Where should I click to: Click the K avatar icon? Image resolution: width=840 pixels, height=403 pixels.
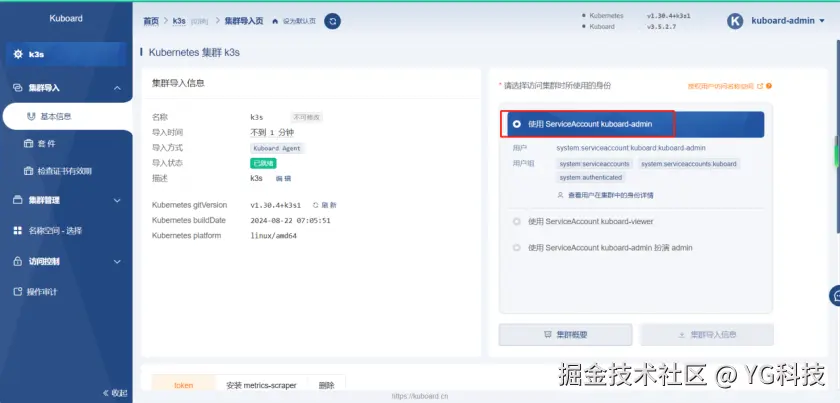(x=735, y=21)
